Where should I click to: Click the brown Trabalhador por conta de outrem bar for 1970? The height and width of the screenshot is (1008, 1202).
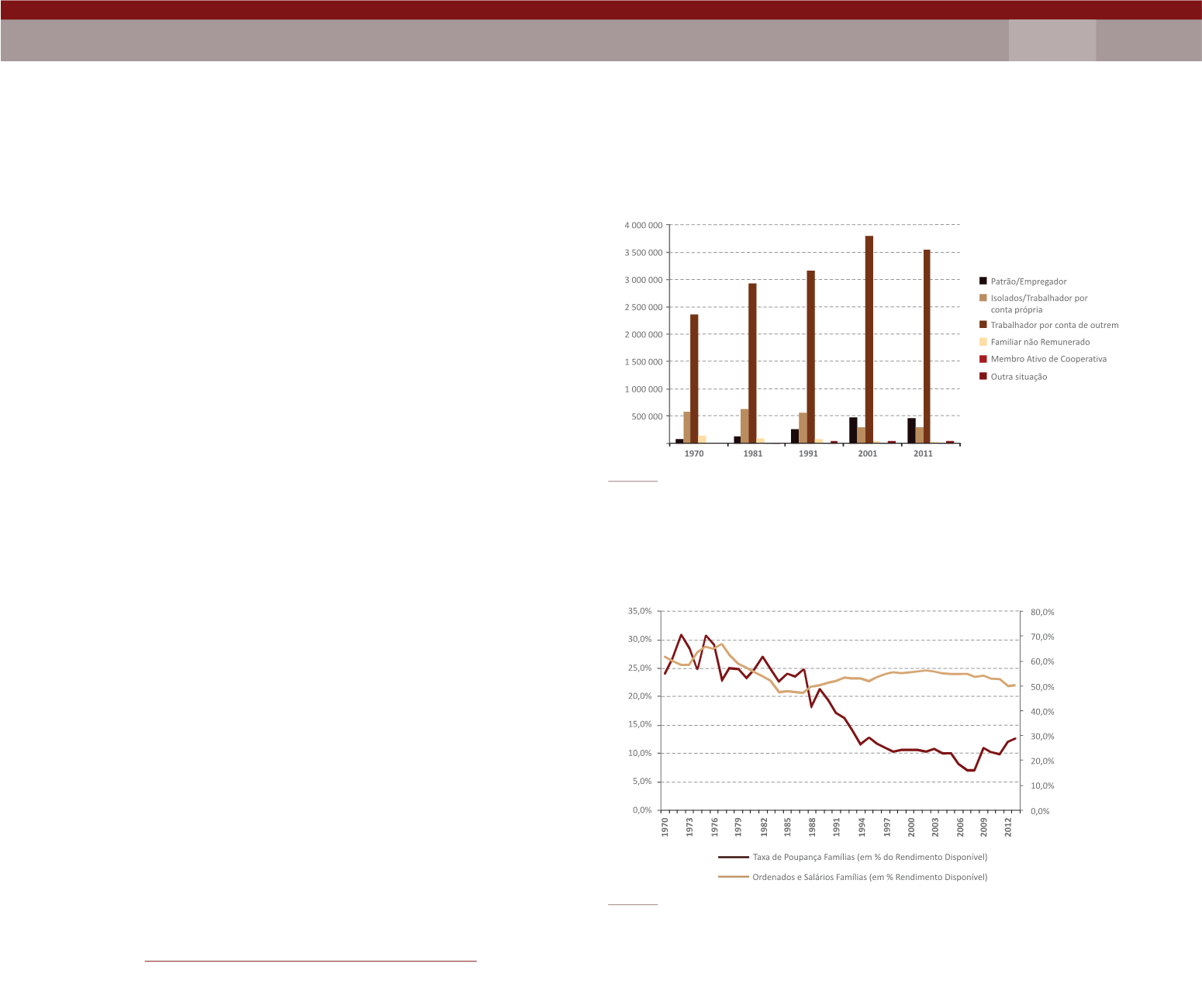[694, 378]
